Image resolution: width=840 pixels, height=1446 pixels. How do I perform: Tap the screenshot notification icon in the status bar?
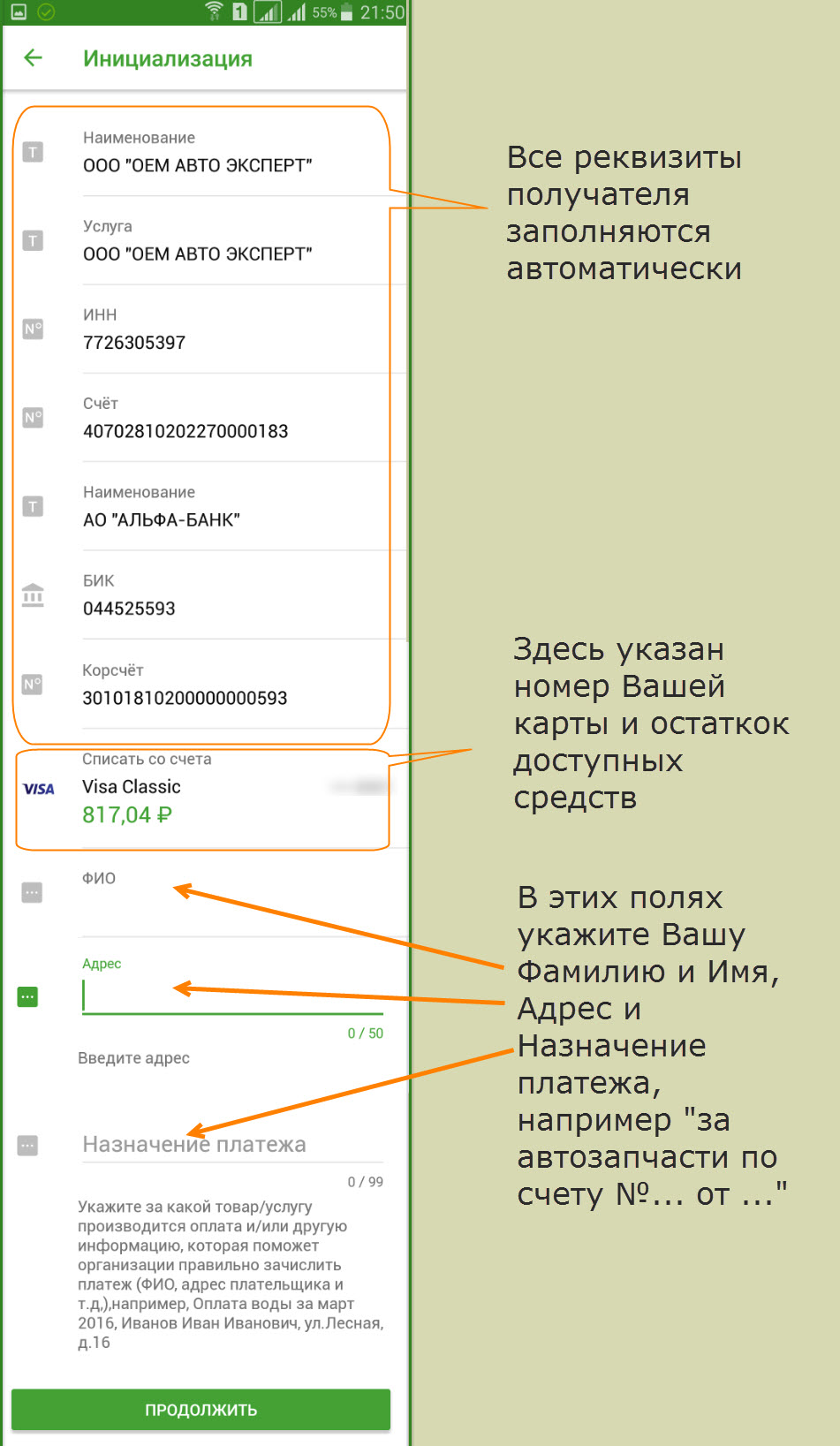click(19, 11)
